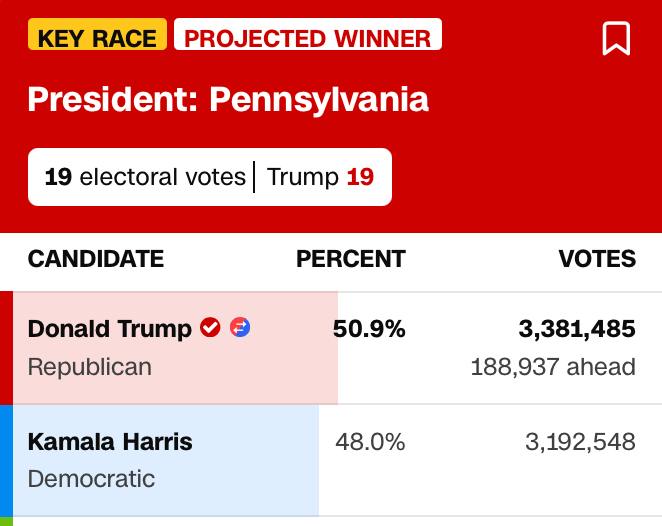
Task: Bookmark this Pennsylvania race
Action: [616, 39]
